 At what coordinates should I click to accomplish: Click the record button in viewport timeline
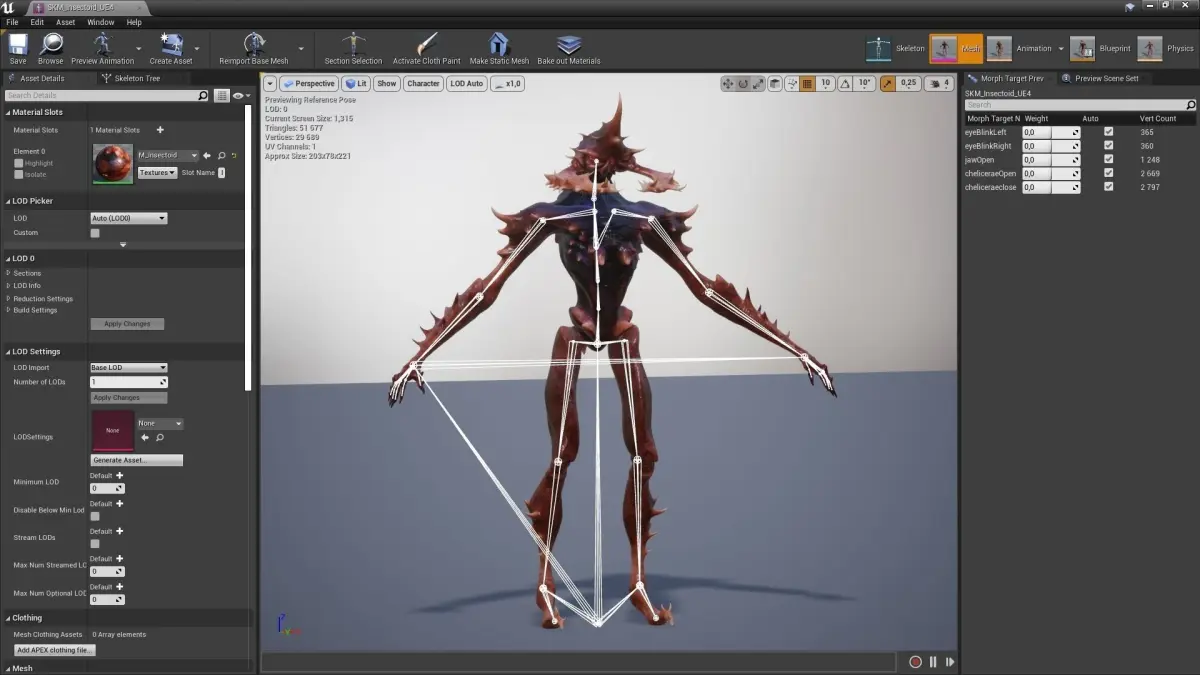click(915, 662)
